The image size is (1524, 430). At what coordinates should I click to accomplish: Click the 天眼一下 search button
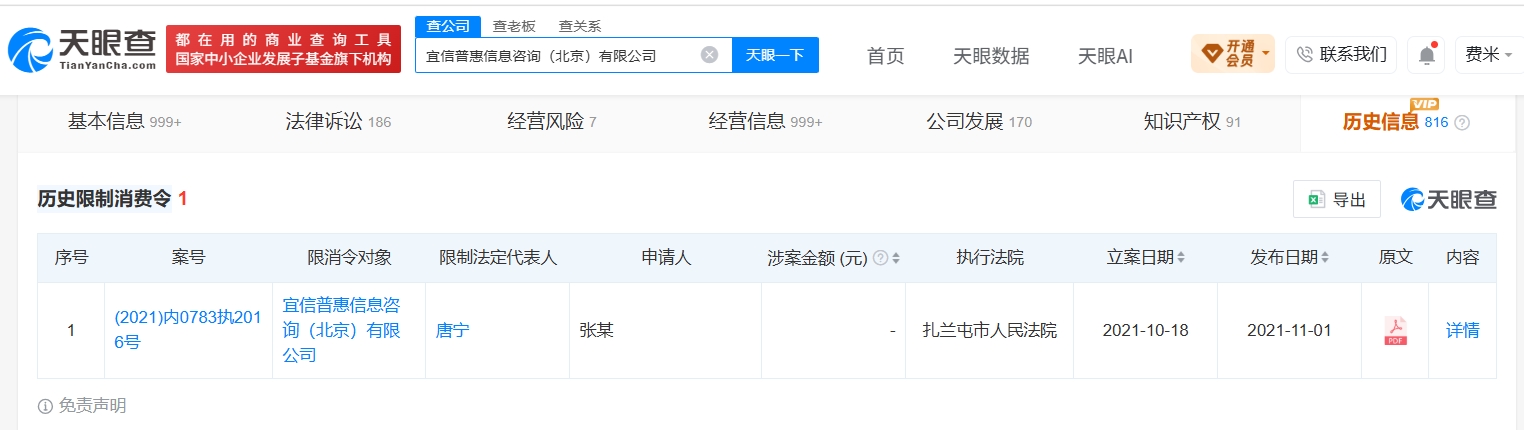click(x=775, y=55)
